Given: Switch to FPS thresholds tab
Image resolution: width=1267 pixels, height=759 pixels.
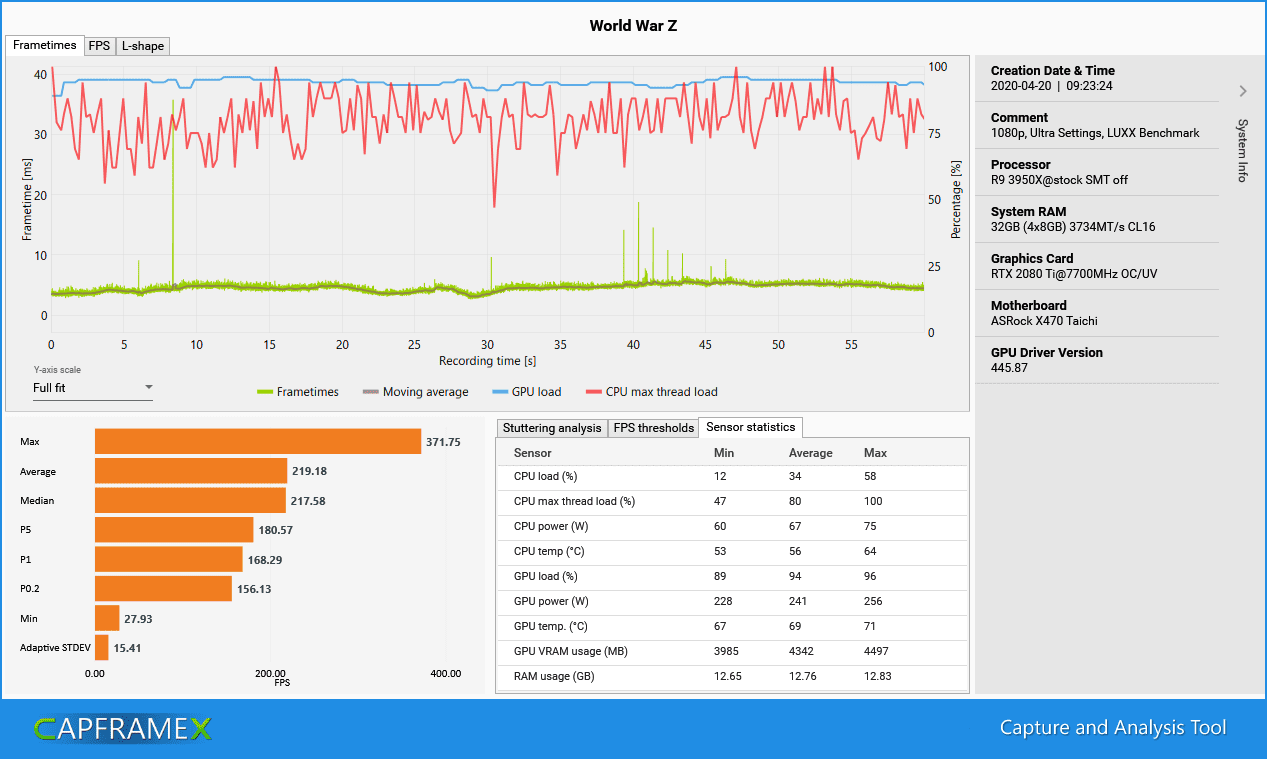Looking at the screenshot, I should (653, 428).
